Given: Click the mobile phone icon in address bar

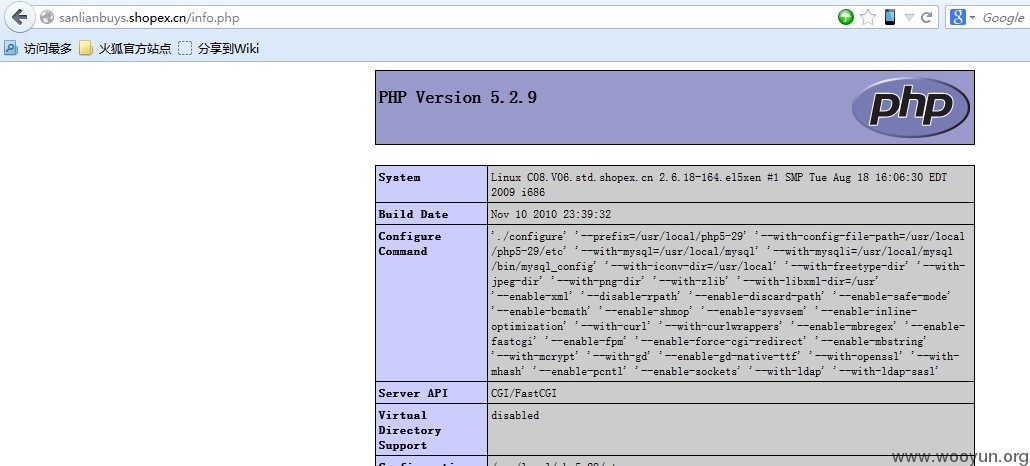Looking at the screenshot, I should (x=889, y=18).
